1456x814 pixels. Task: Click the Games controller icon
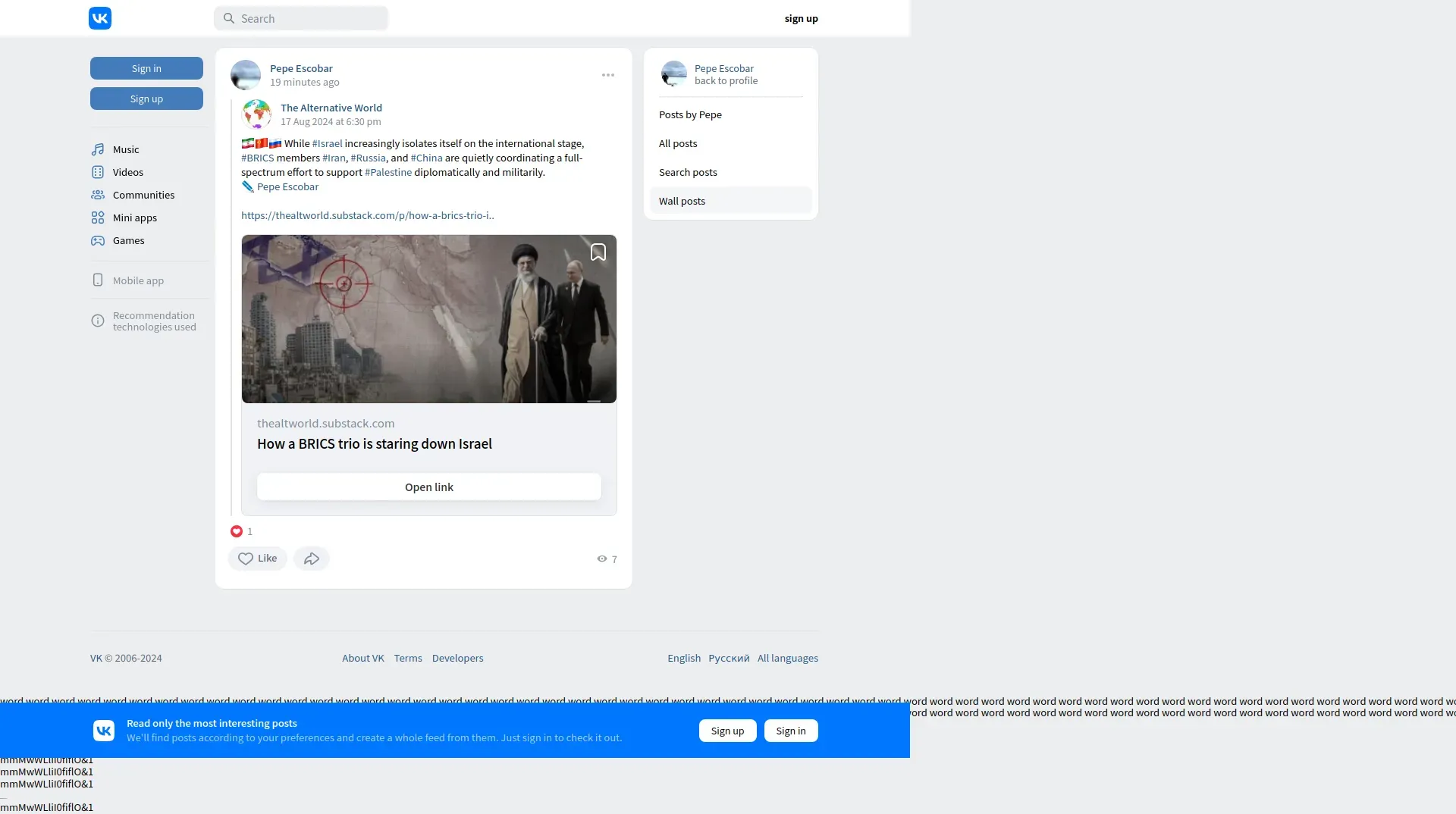click(x=98, y=240)
